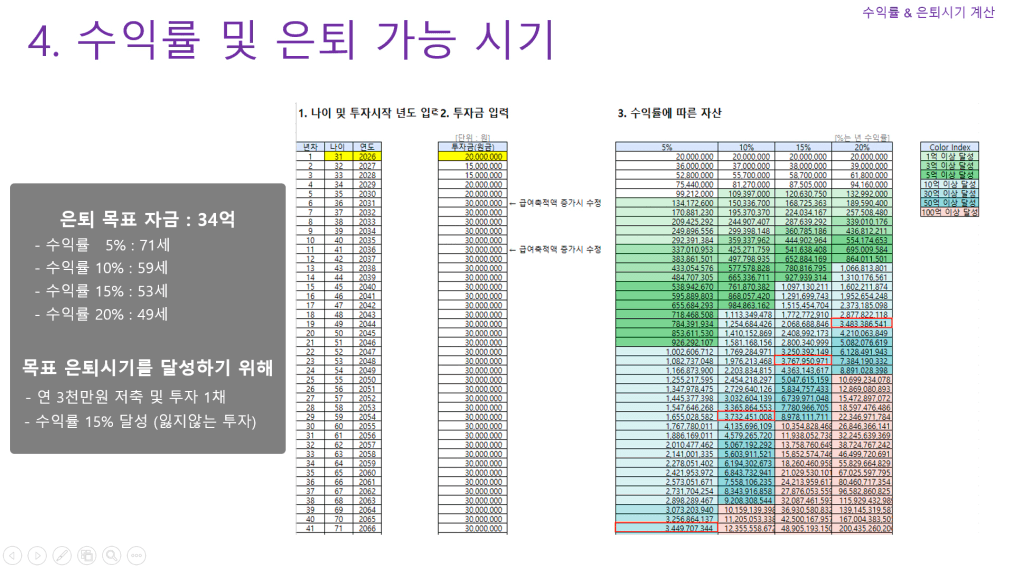
Task: Click legend entry '10억 이상 달성'
Action: (949, 184)
